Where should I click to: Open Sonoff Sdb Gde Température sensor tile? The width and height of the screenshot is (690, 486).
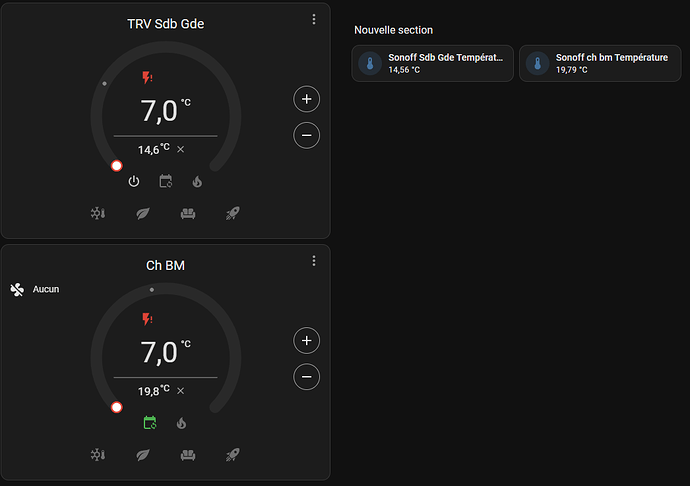[x=433, y=63]
